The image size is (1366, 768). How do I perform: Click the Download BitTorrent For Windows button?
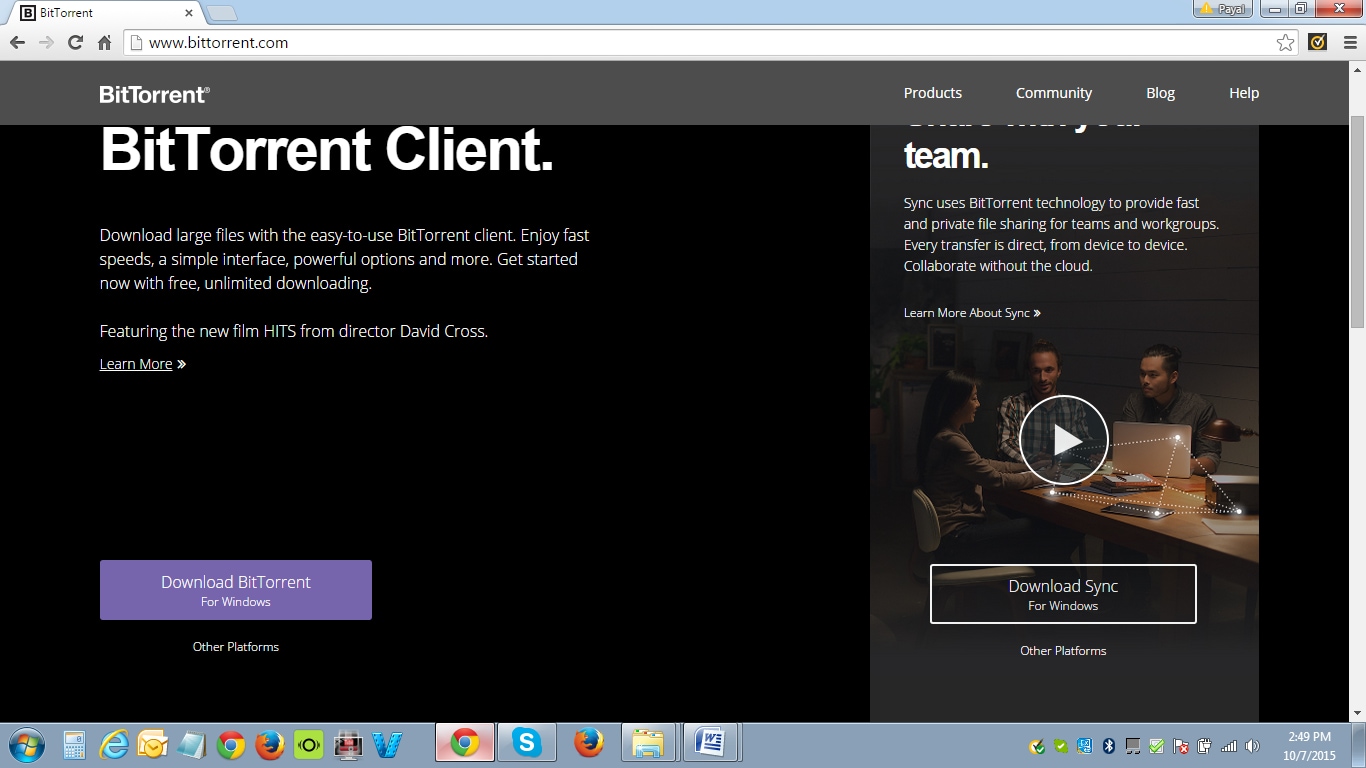(x=236, y=590)
